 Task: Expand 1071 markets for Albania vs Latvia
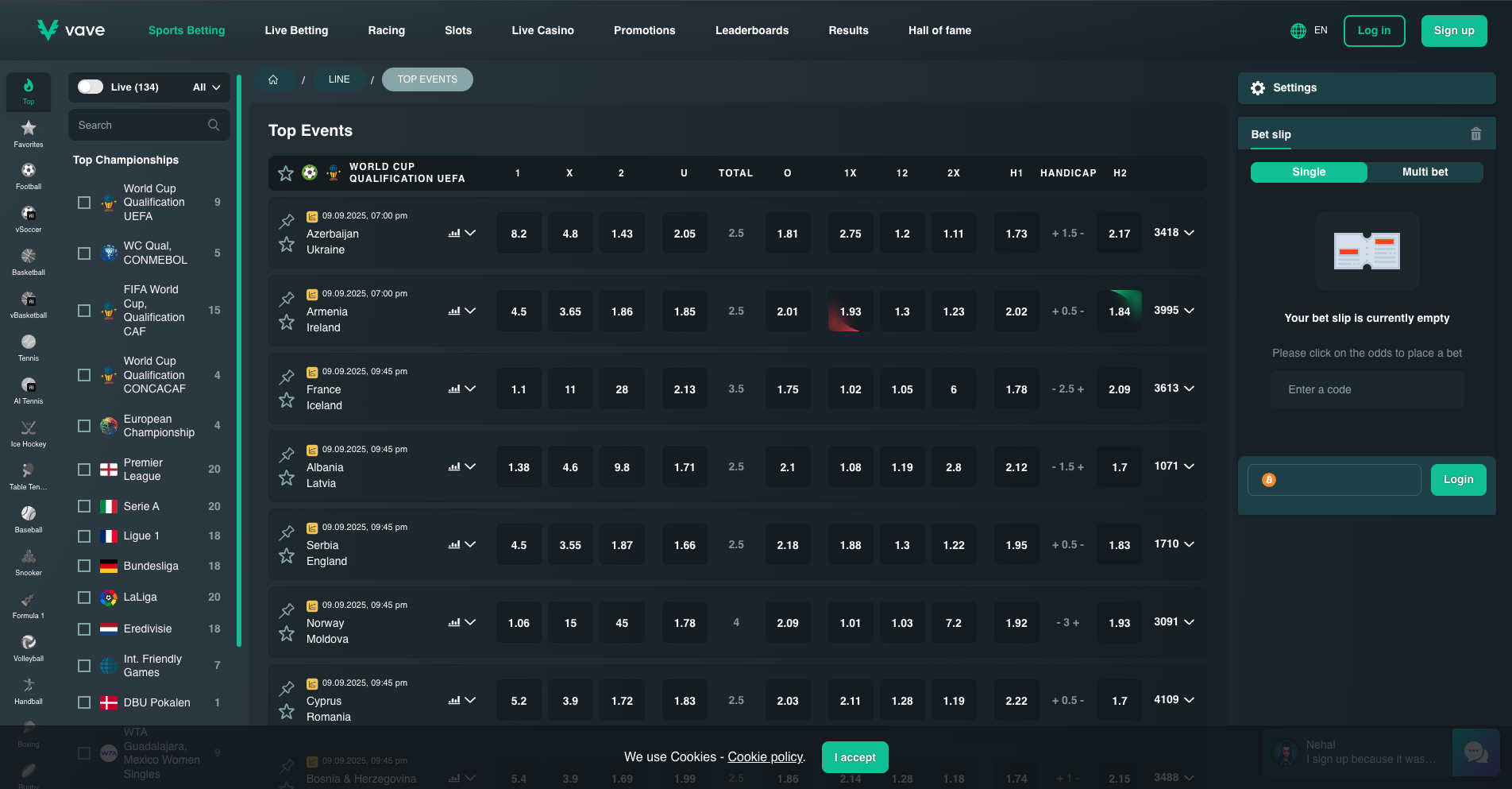(x=1174, y=466)
